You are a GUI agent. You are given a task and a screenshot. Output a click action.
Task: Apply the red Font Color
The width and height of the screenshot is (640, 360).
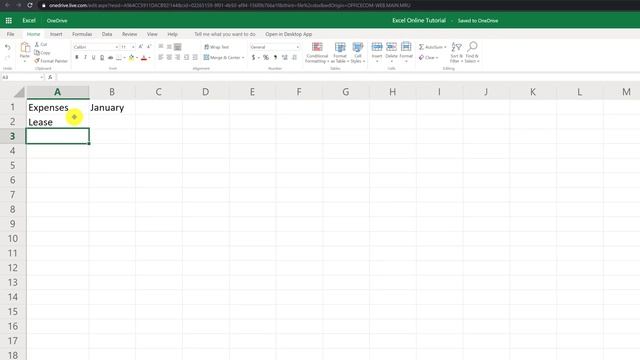144,58
